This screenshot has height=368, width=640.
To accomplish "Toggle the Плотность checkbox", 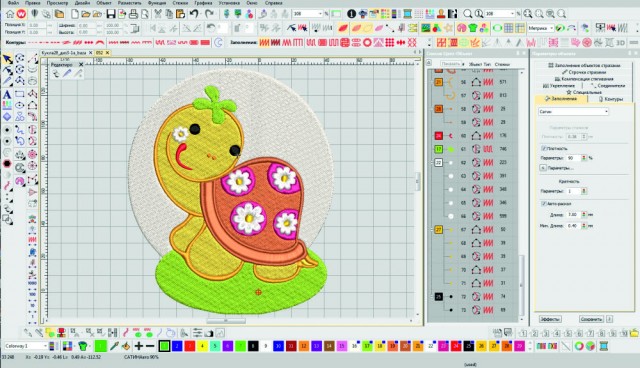I will (x=544, y=149).
